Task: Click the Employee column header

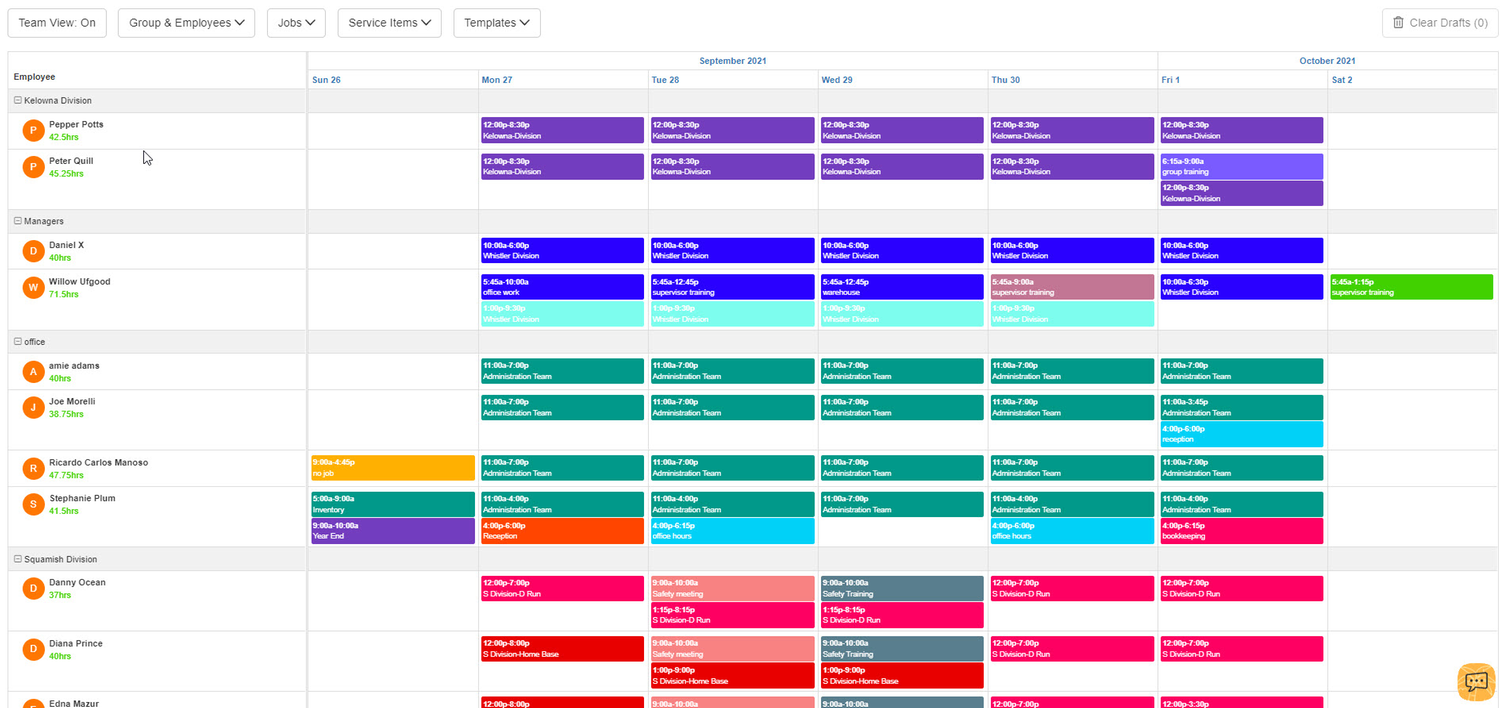Action: [x=34, y=77]
